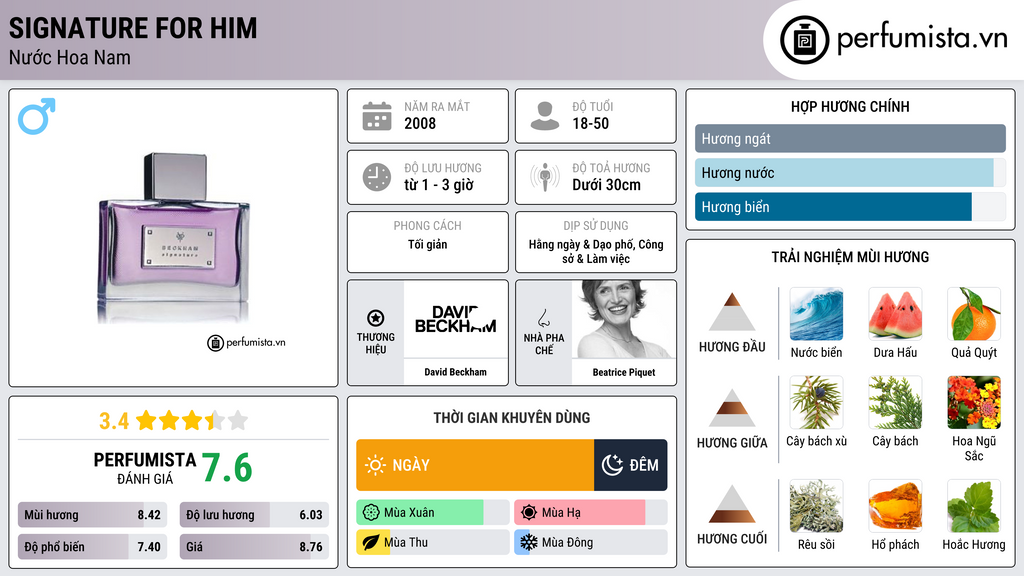This screenshot has width=1024, height=576.
Task: Click the flower icon for Mùa Xuân
Action: point(371,513)
